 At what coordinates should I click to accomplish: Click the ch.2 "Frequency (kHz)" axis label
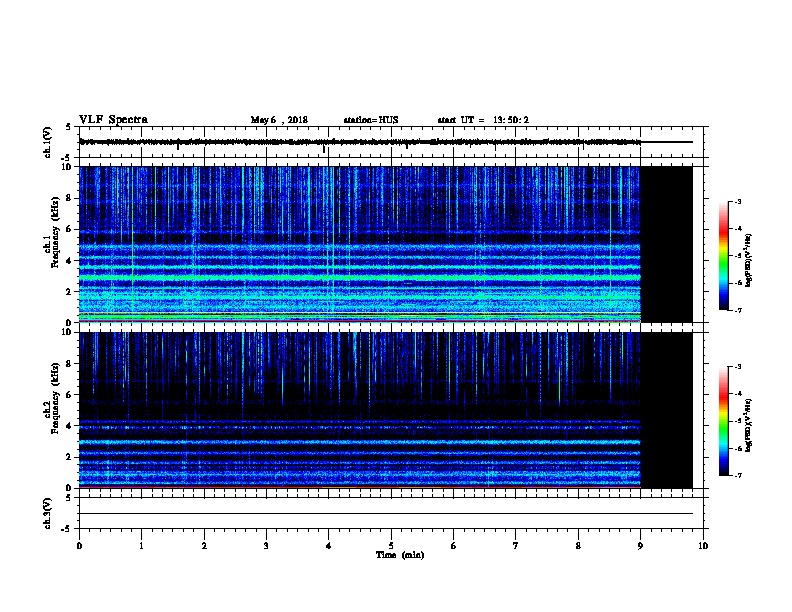55,398
